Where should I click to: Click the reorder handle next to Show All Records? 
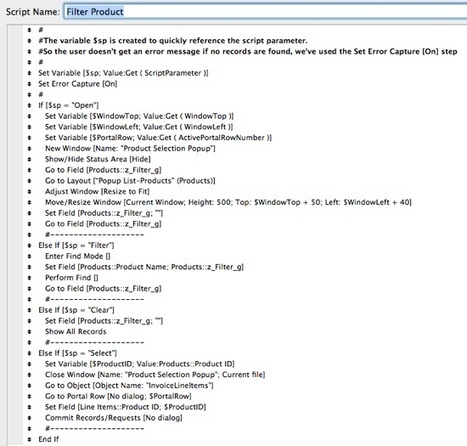(x=29, y=332)
